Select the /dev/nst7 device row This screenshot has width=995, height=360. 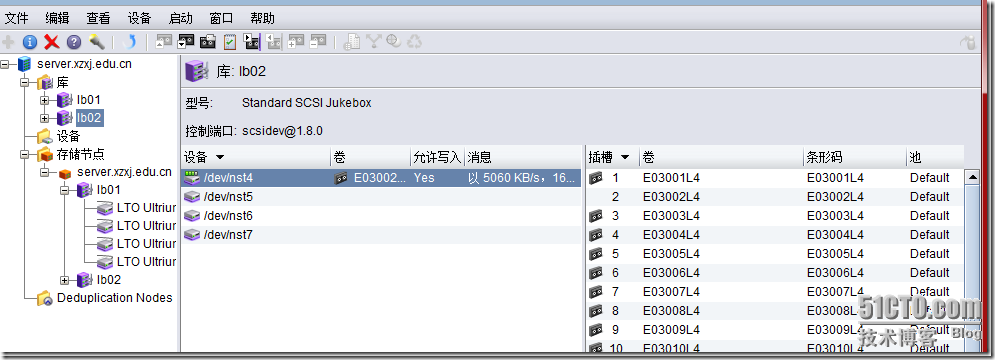[381, 235]
